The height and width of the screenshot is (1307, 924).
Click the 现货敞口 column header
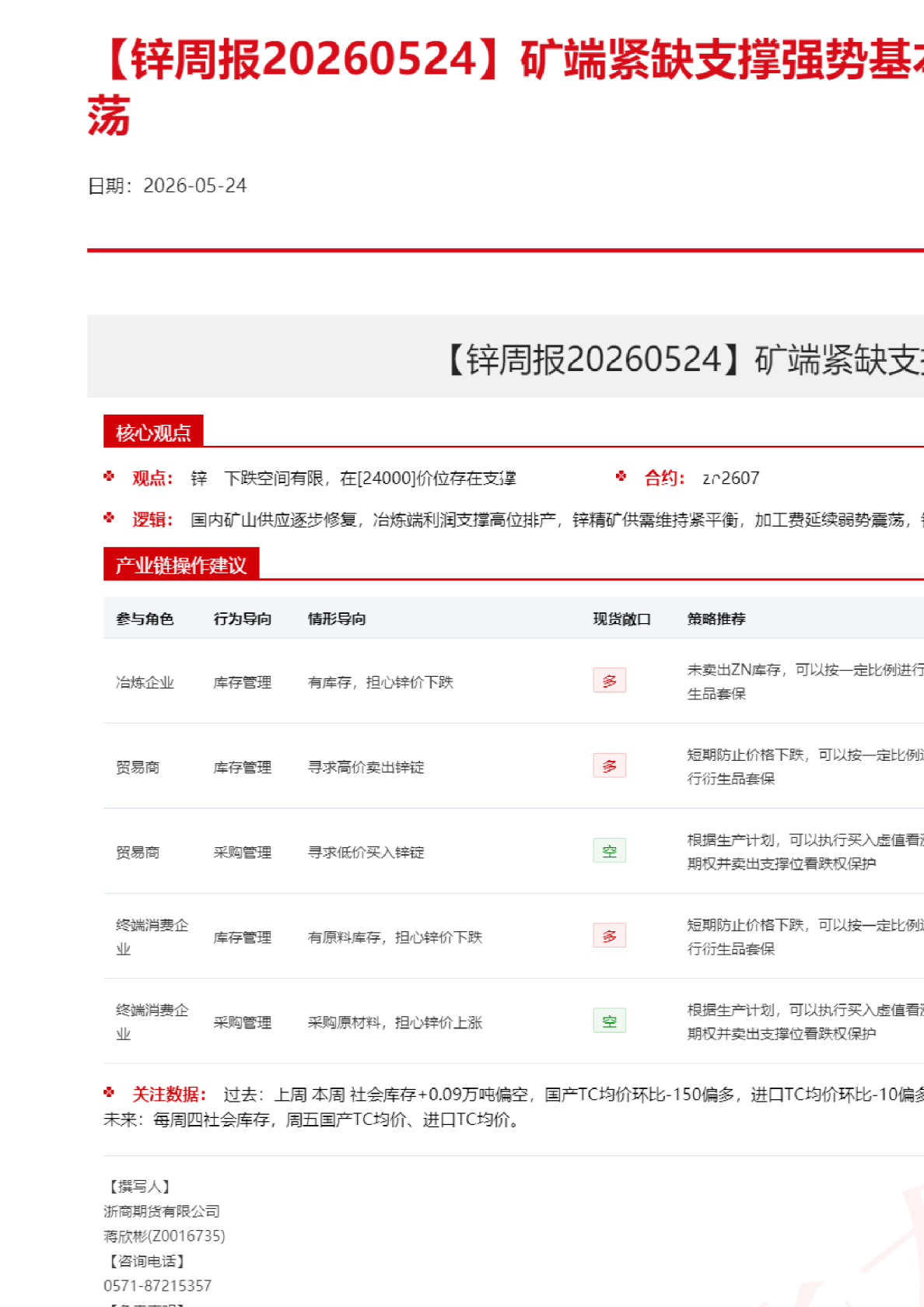pos(622,618)
